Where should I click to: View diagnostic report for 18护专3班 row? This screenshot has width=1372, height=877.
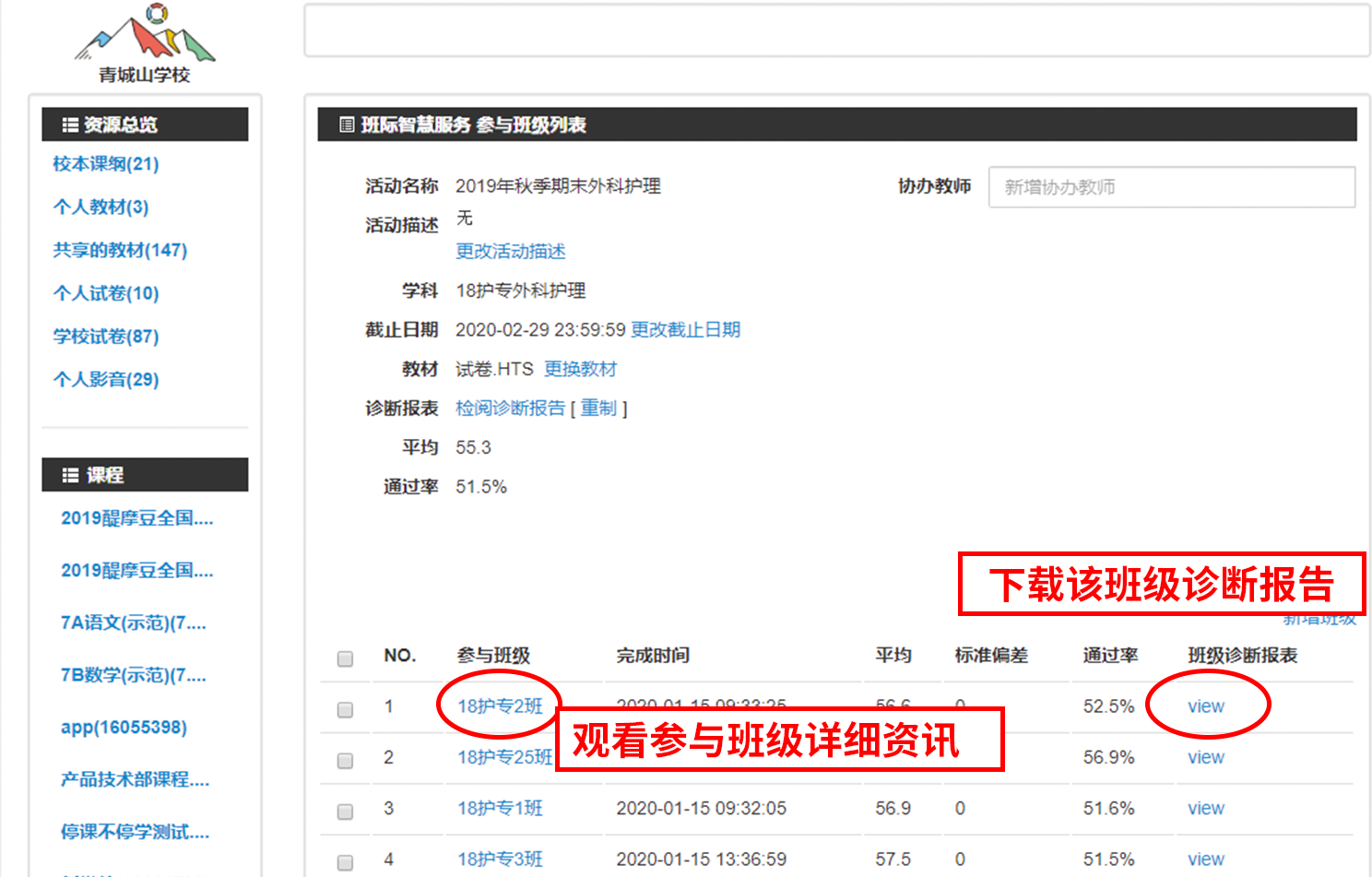(1205, 859)
